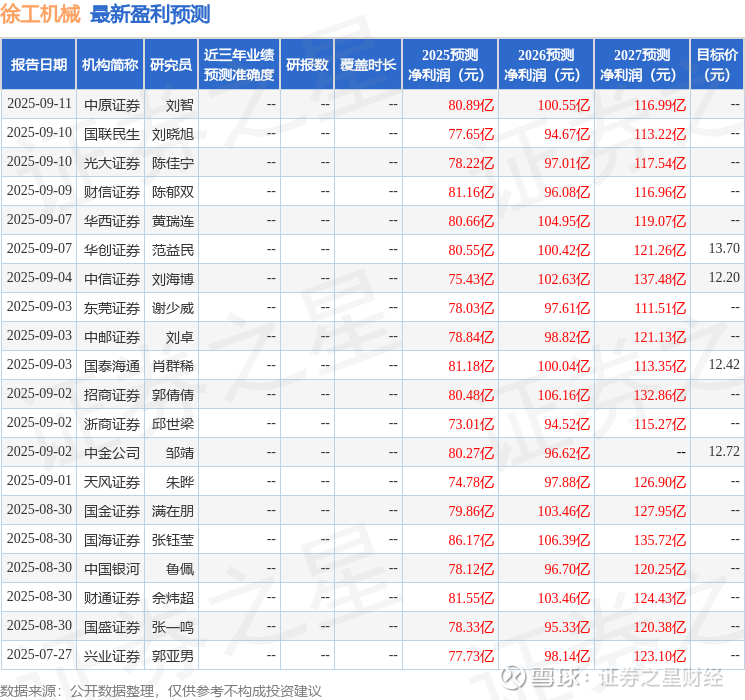The image size is (745, 700).
Task: Click 123.10亿 forecast value
Action: click(x=660, y=656)
